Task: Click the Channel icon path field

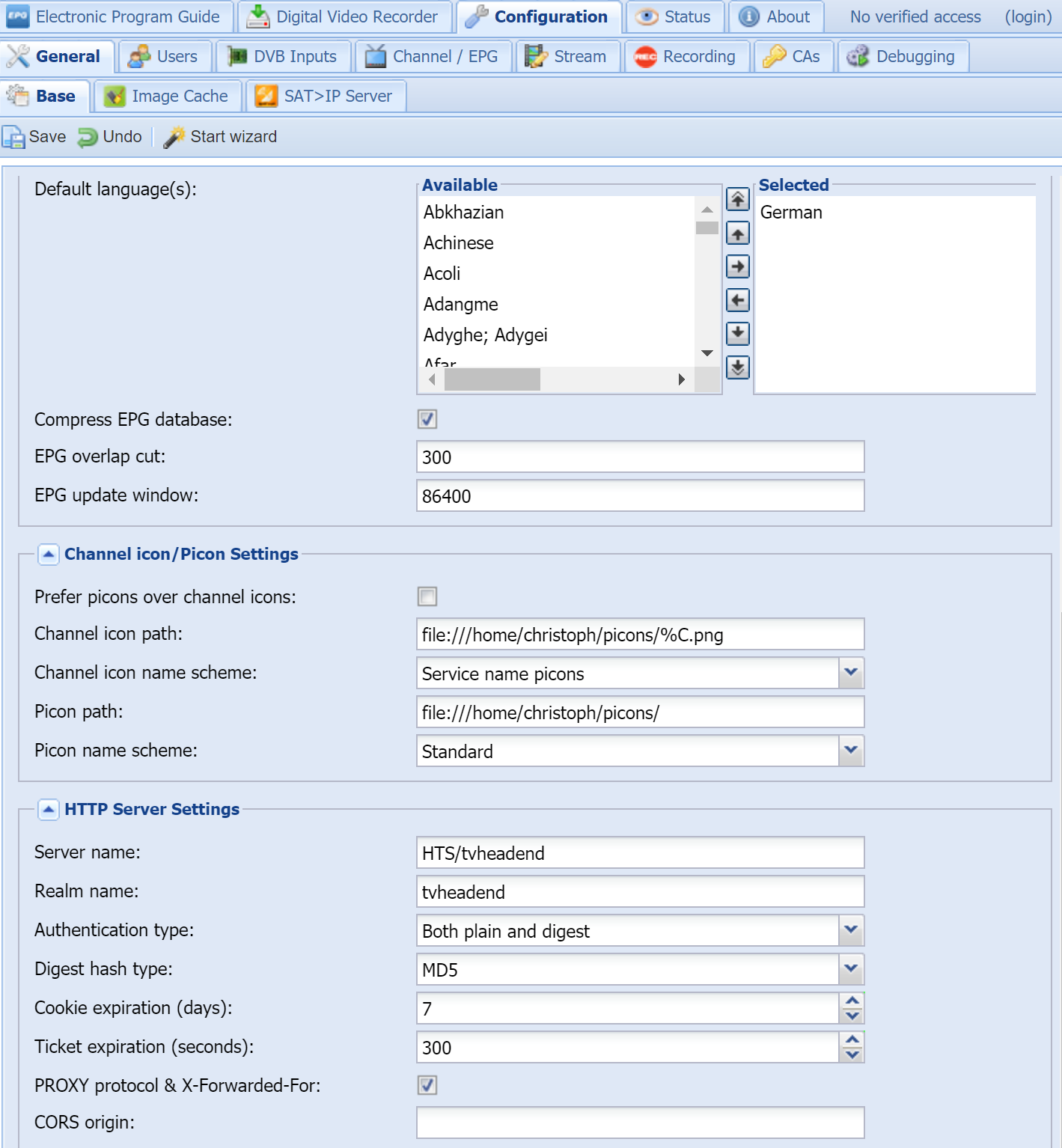Action: tap(641, 634)
